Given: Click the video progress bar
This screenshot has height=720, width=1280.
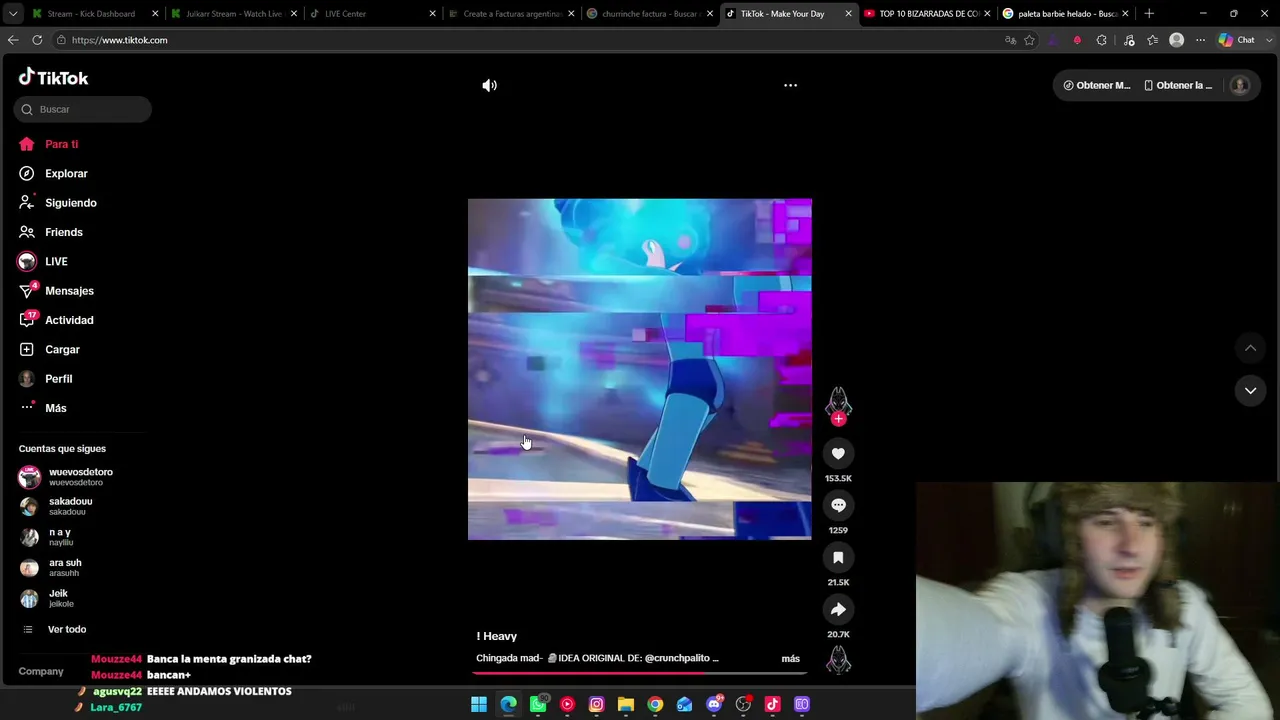Looking at the screenshot, I should click(640, 673).
